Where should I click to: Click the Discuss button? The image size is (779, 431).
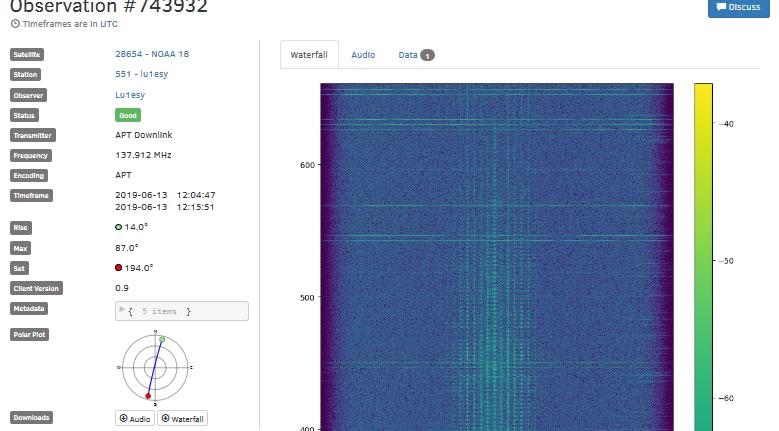point(739,8)
